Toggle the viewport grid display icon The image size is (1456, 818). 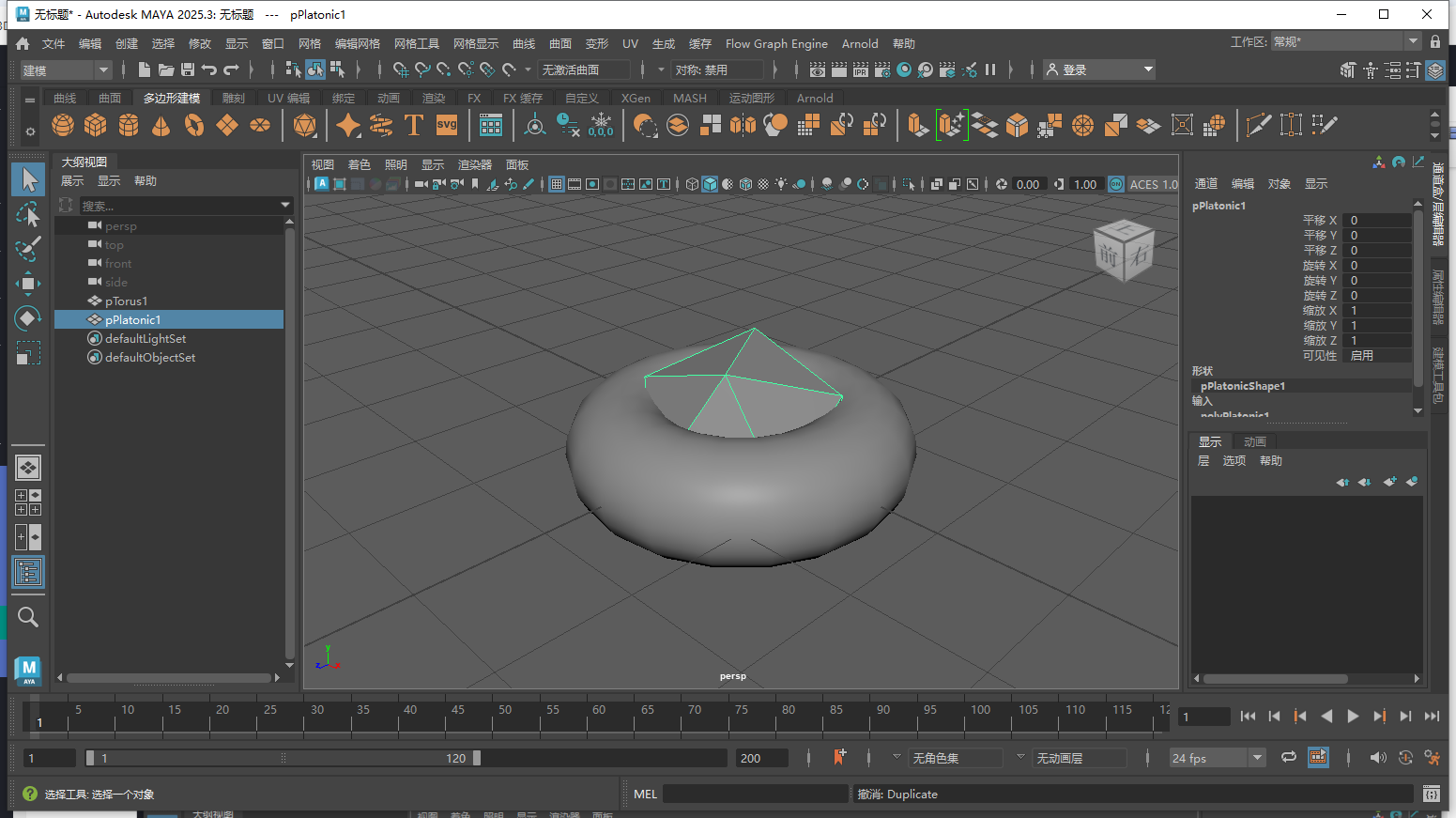(x=557, y=184)
